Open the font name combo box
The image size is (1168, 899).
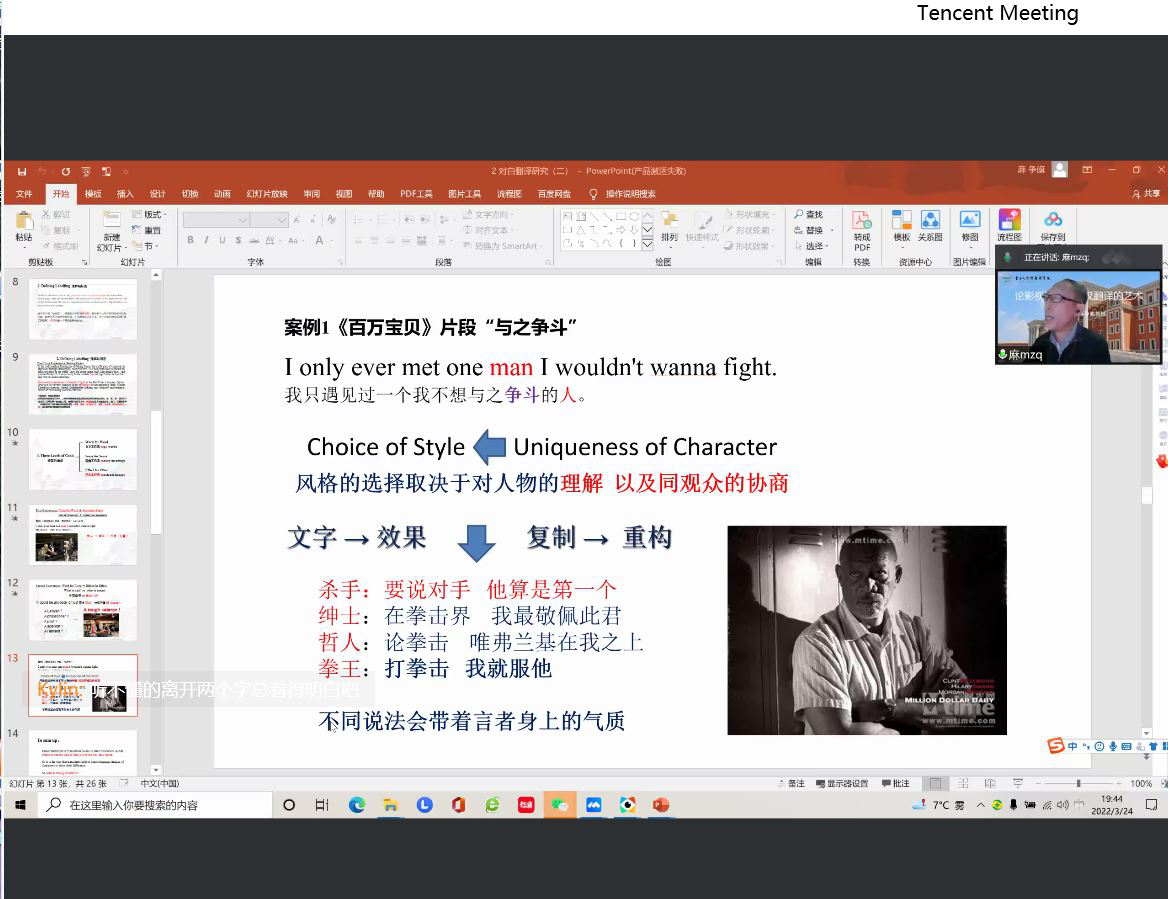point(216,220)
